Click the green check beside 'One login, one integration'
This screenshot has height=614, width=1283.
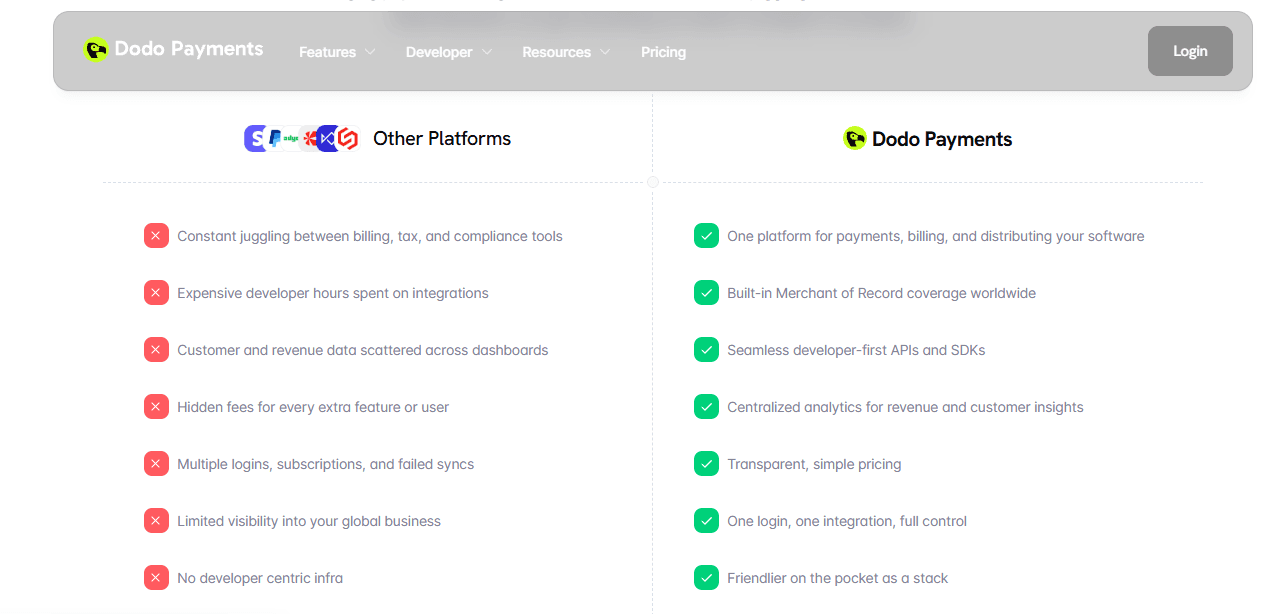point(706,521)
